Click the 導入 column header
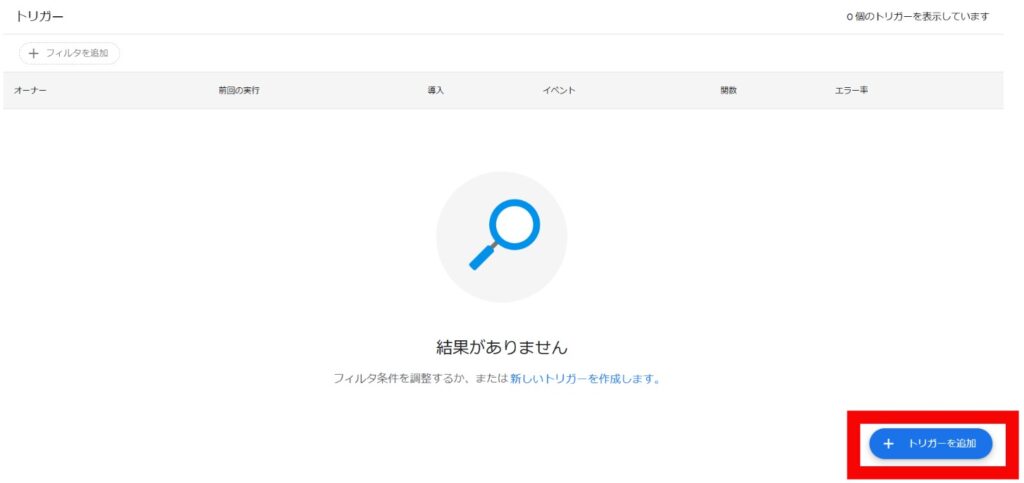Screen dimensions: 1024x483 (436, 91)
